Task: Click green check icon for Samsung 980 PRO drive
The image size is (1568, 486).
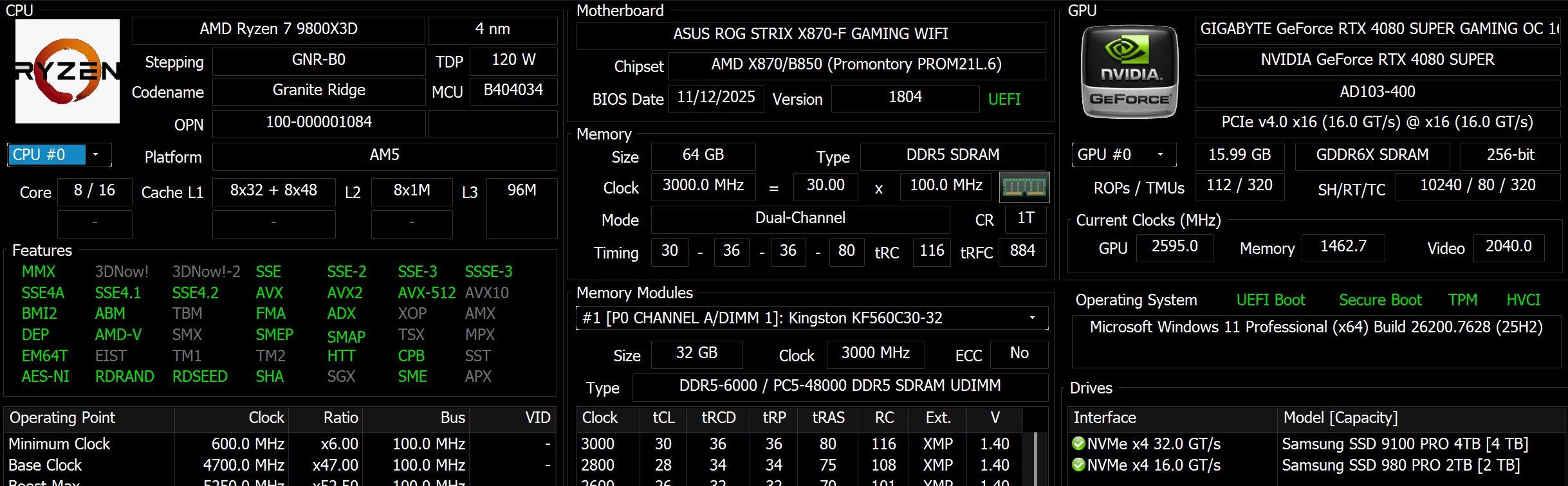Action: [1079, 465]
